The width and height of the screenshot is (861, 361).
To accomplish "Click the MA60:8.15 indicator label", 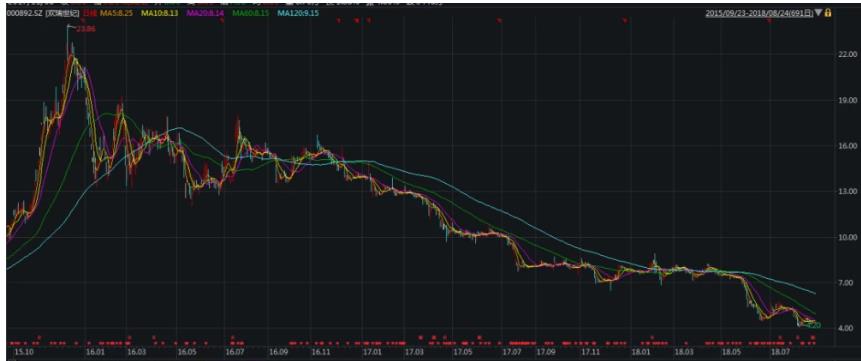I will [x=251, y=12].
